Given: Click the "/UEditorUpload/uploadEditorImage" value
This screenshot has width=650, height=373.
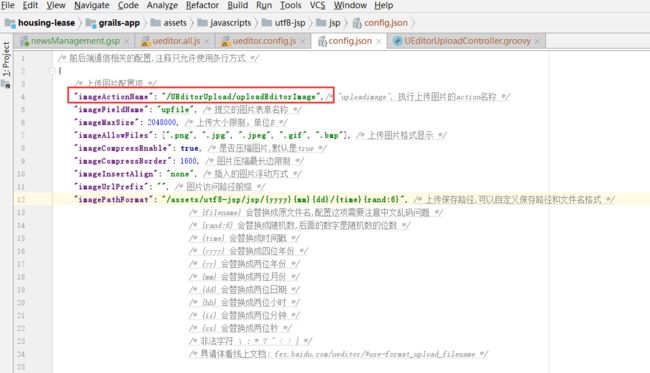Looking at the screenshot, I should (x=242, y=97).
